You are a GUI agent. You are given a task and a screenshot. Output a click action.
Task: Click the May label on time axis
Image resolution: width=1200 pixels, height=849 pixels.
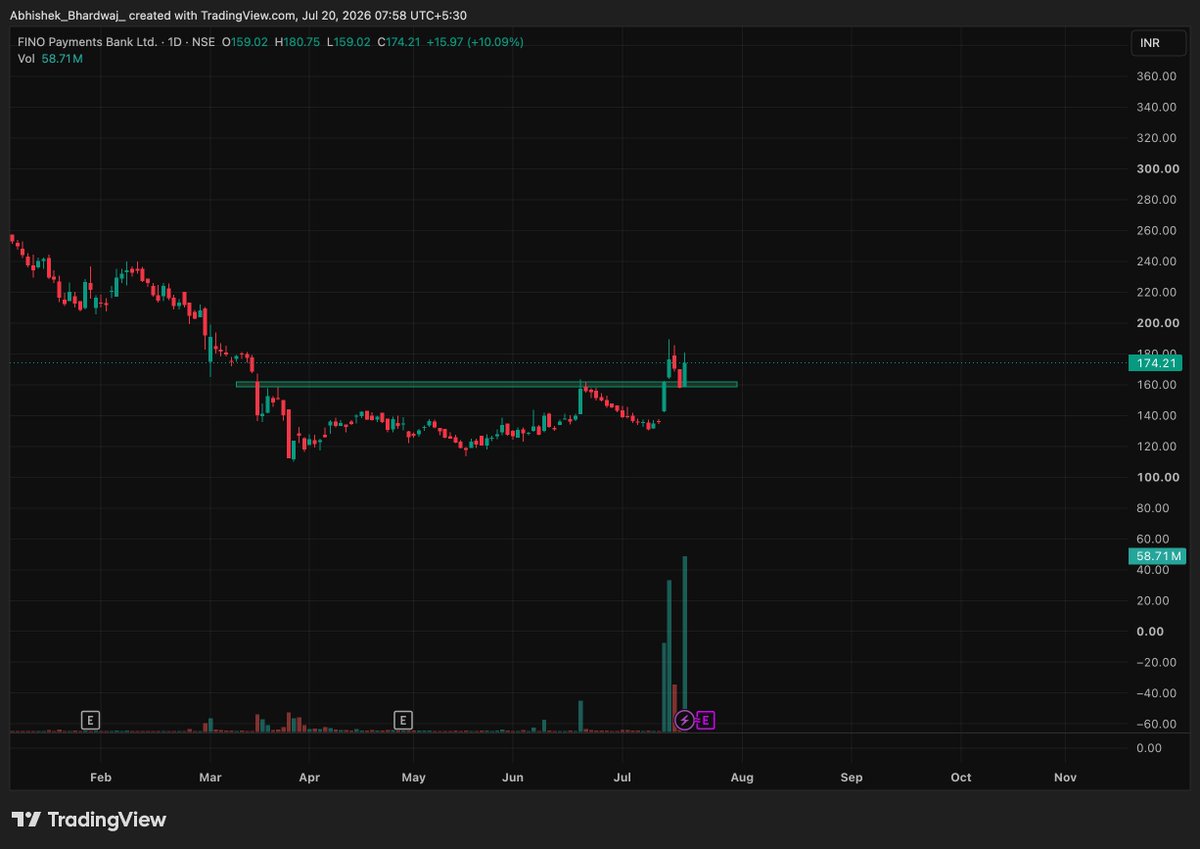tap(413, 777)
